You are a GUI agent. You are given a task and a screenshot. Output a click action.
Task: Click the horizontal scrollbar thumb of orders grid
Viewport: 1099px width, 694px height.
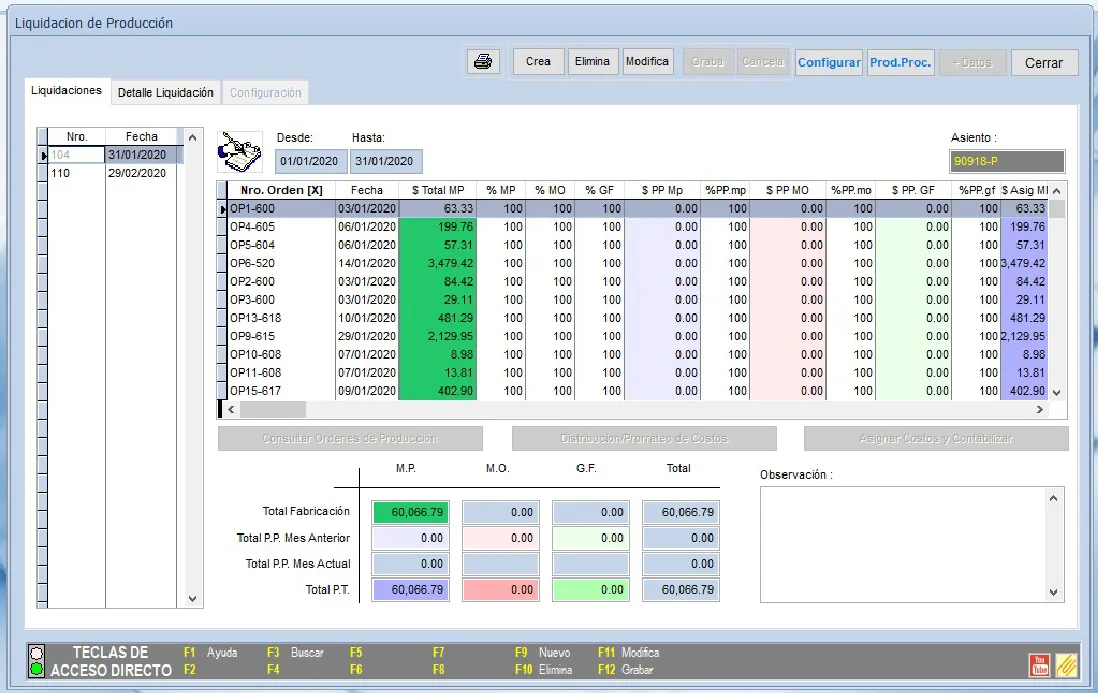pyautogui.click(x=273, y=409)
